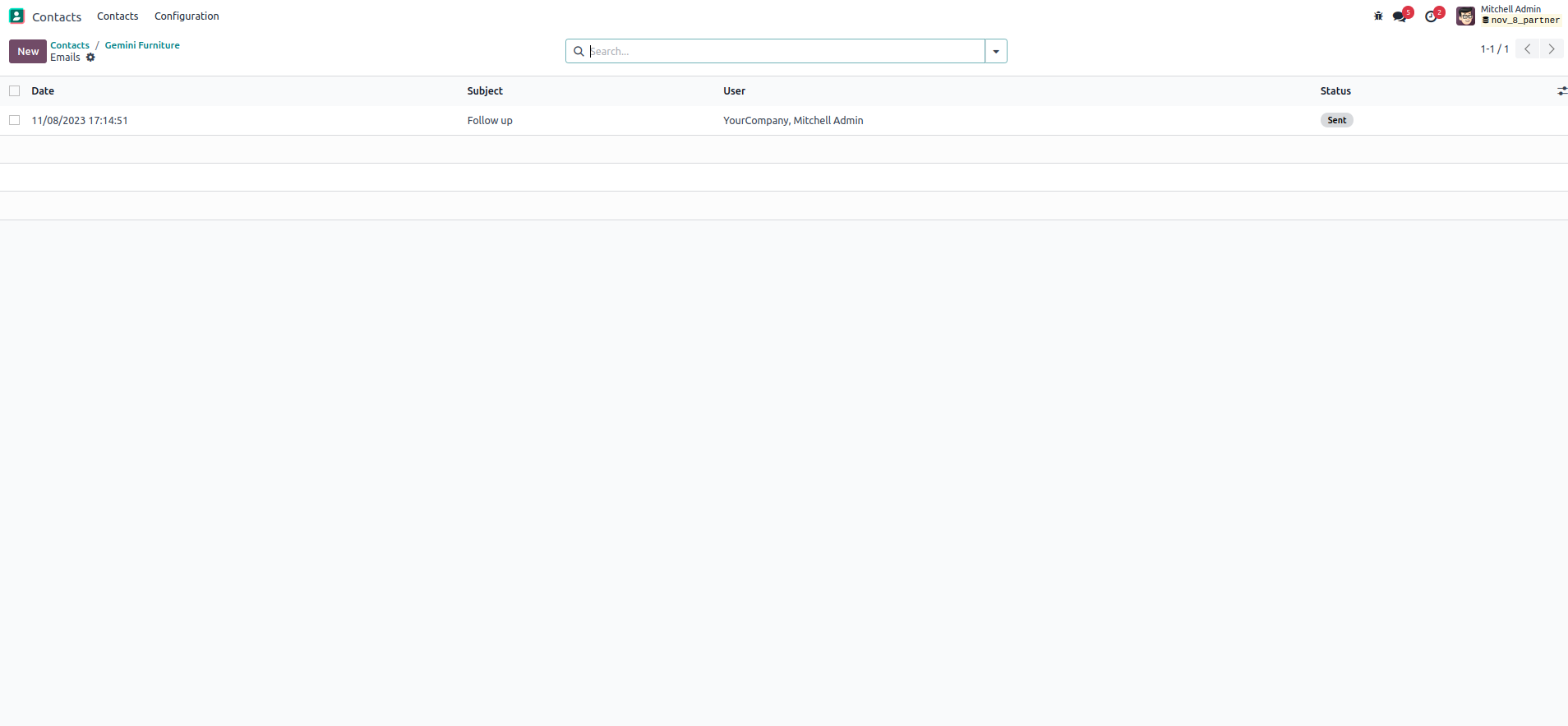Click YourCompany, Mitchell Admin user cell

point(793,121)
